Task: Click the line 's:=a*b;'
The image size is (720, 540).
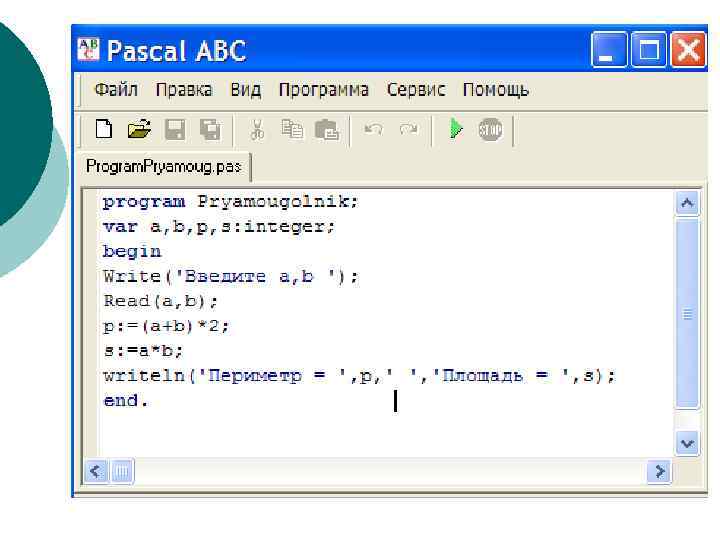Action: pos(143,351)
